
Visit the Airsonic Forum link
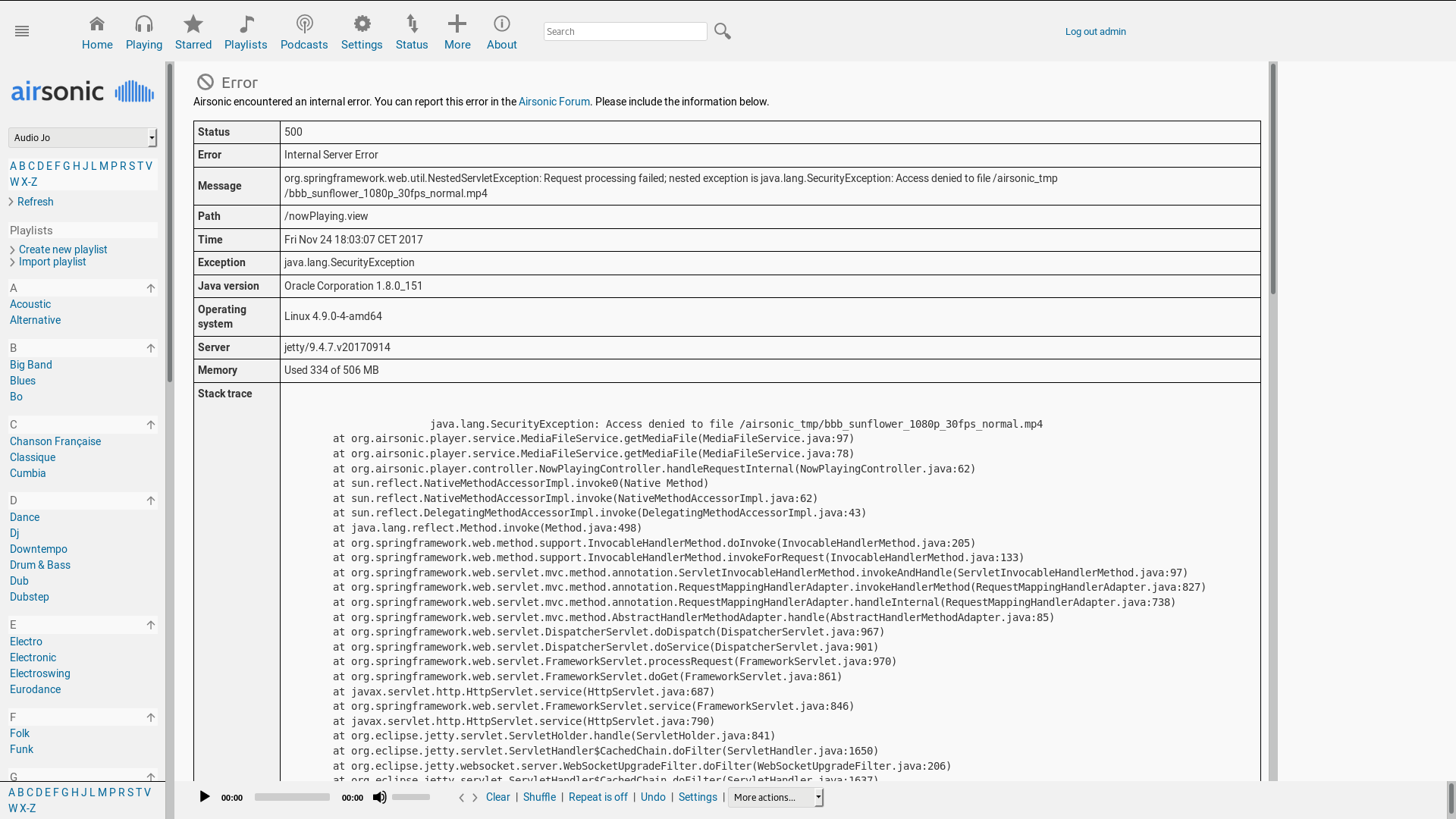pyautogui.click(x=554, y=102)
